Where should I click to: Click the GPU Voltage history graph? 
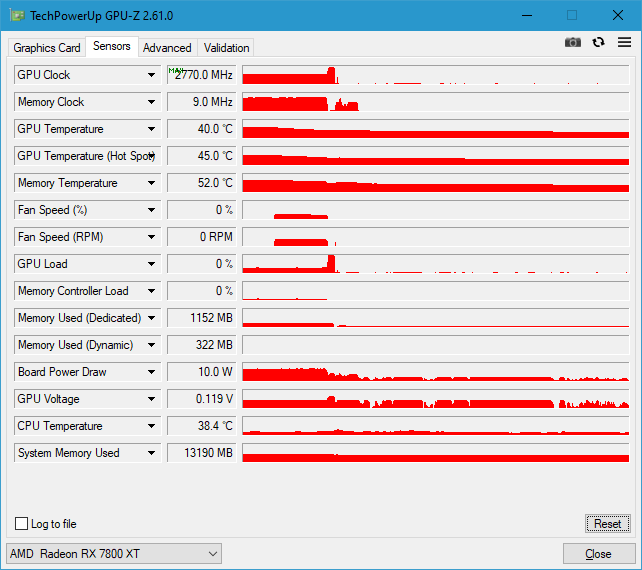click(436, 399)
